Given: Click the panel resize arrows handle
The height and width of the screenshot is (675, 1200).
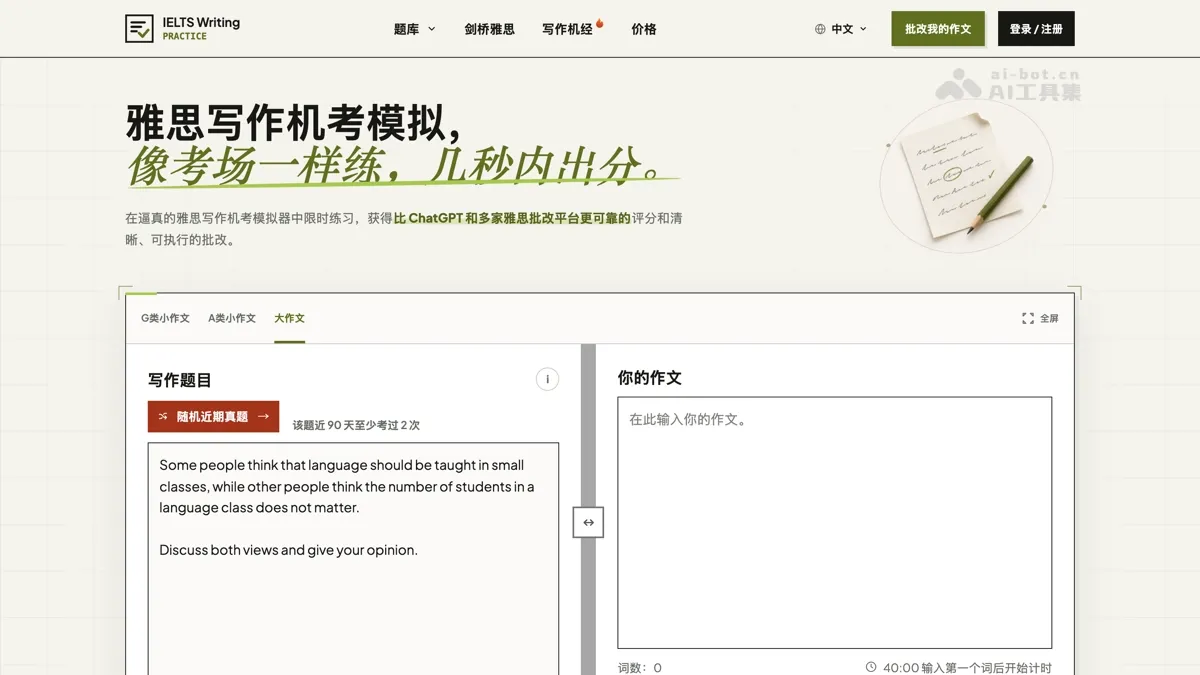Looking at the screenshot, I should click(588, 522).
